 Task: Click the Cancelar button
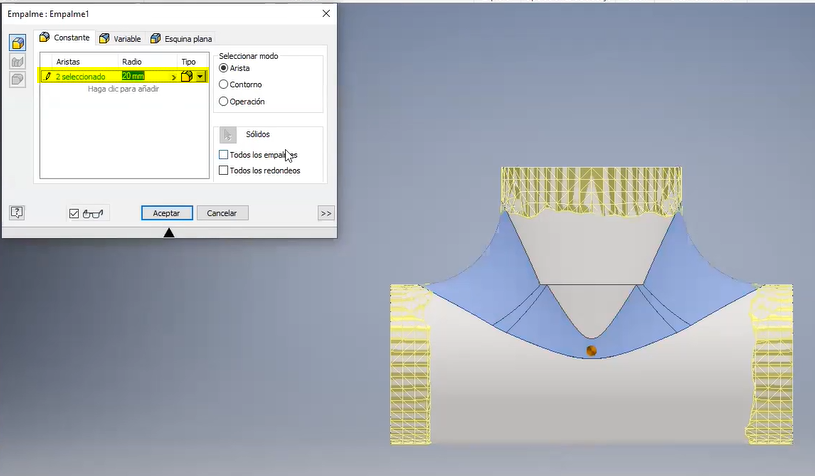(222, 213)
